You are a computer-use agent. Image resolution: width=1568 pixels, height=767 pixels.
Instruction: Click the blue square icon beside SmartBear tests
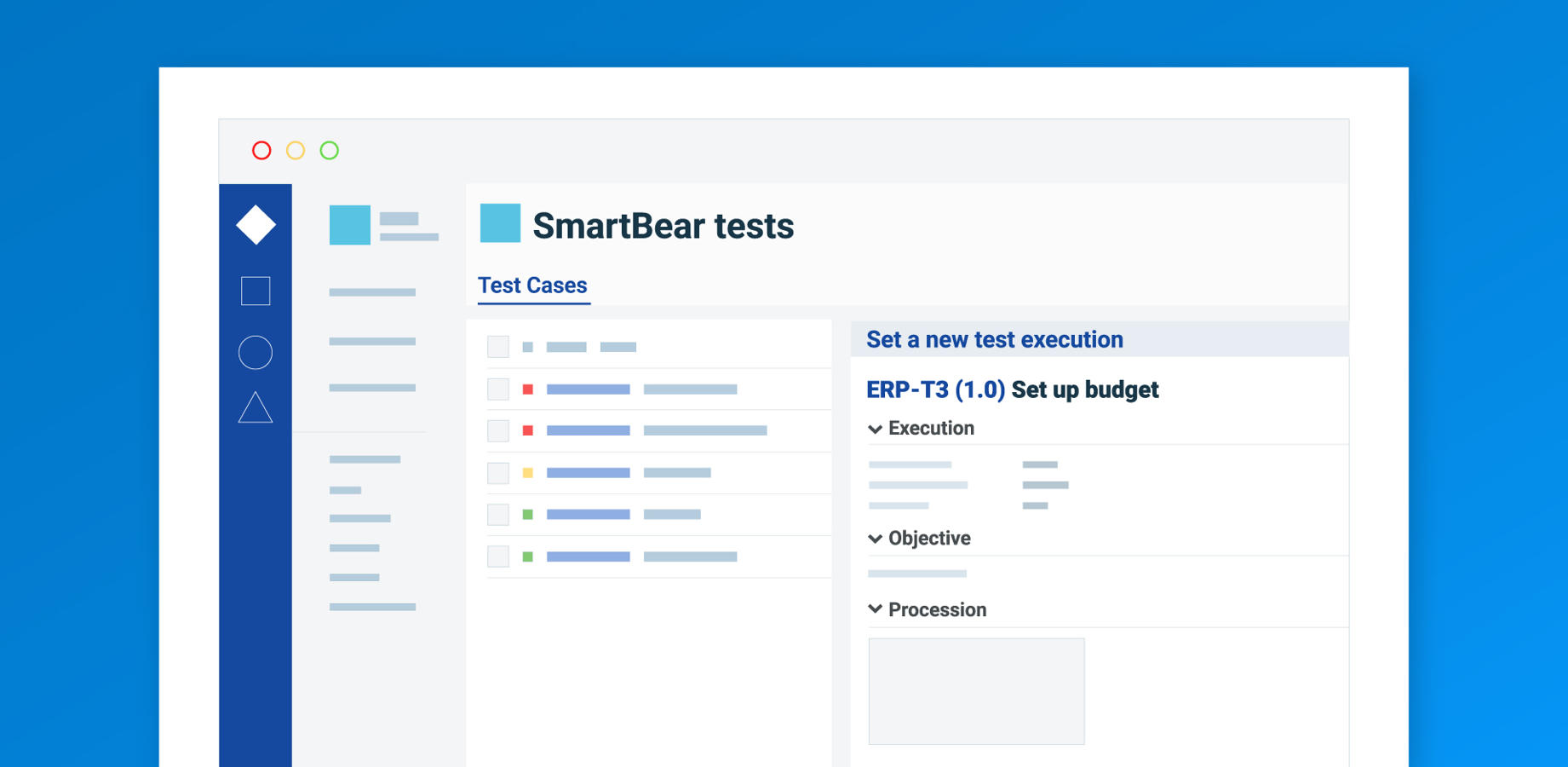coord(500,223)
